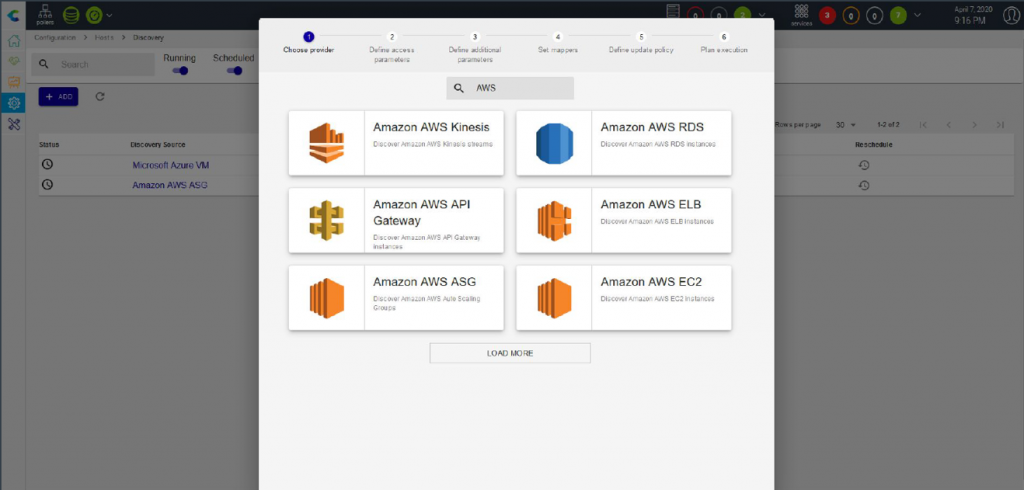The height and width of the screenshot is (490, 1024).
Task: Click the Hosts breadcrumb
Action: [x=104, y=38]
